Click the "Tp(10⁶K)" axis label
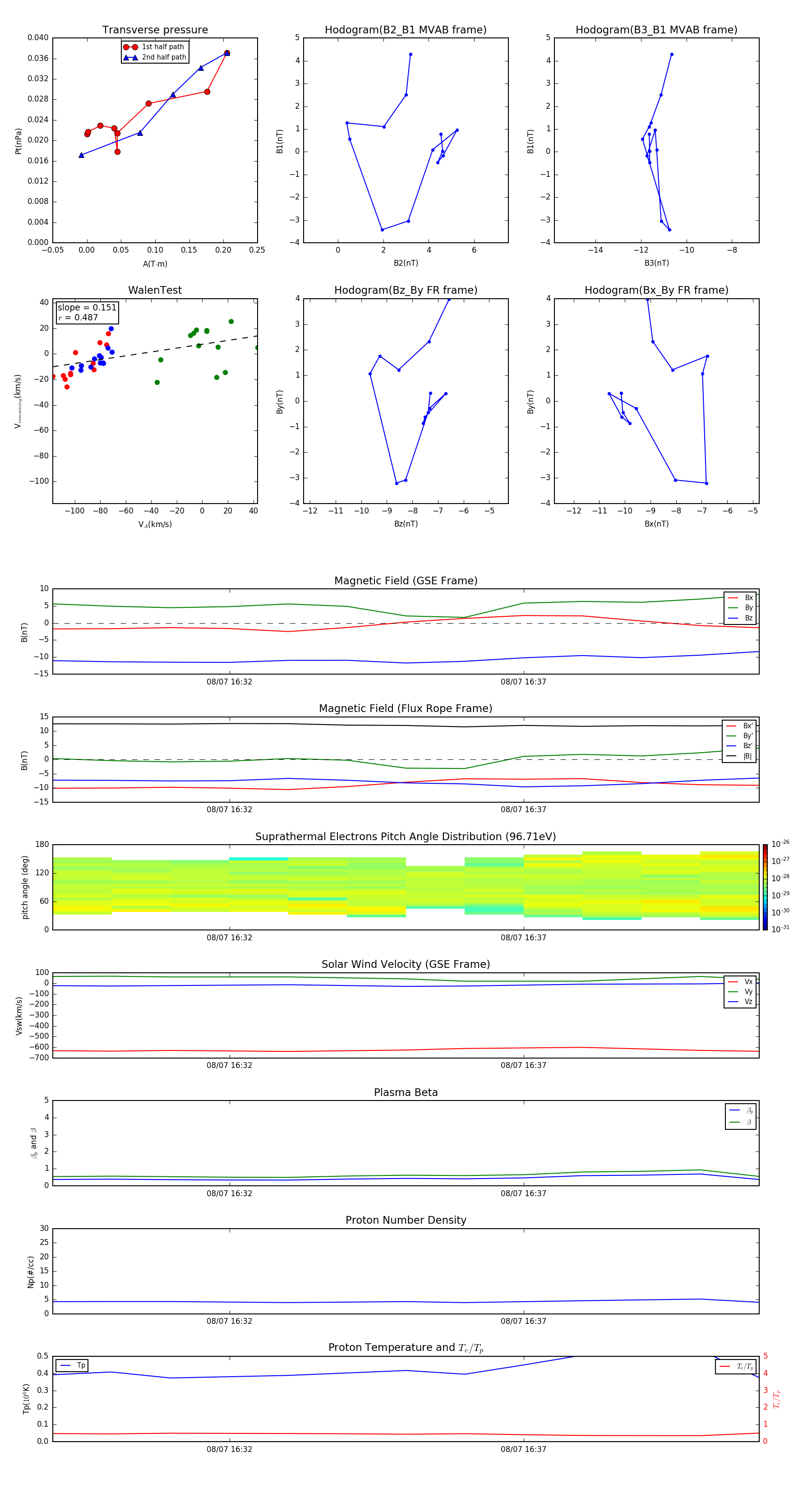Screen dimensions: 812x1489 (26, 1399)
